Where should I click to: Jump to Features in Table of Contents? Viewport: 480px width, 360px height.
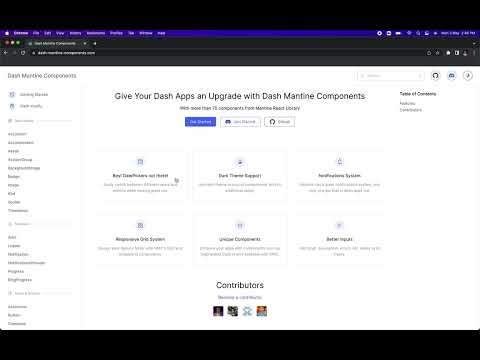point(407,103)
